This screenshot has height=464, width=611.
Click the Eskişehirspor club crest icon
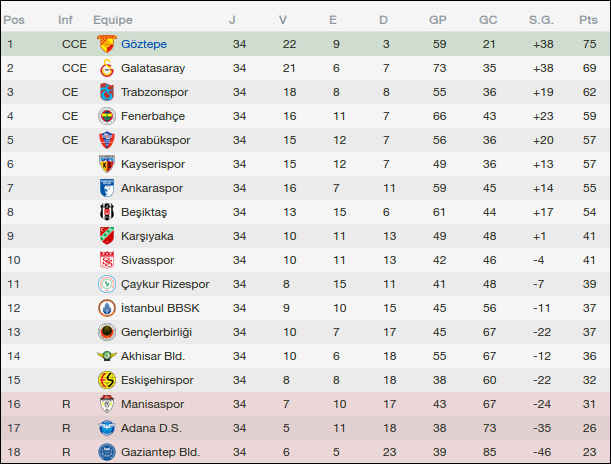pos(106,380)
